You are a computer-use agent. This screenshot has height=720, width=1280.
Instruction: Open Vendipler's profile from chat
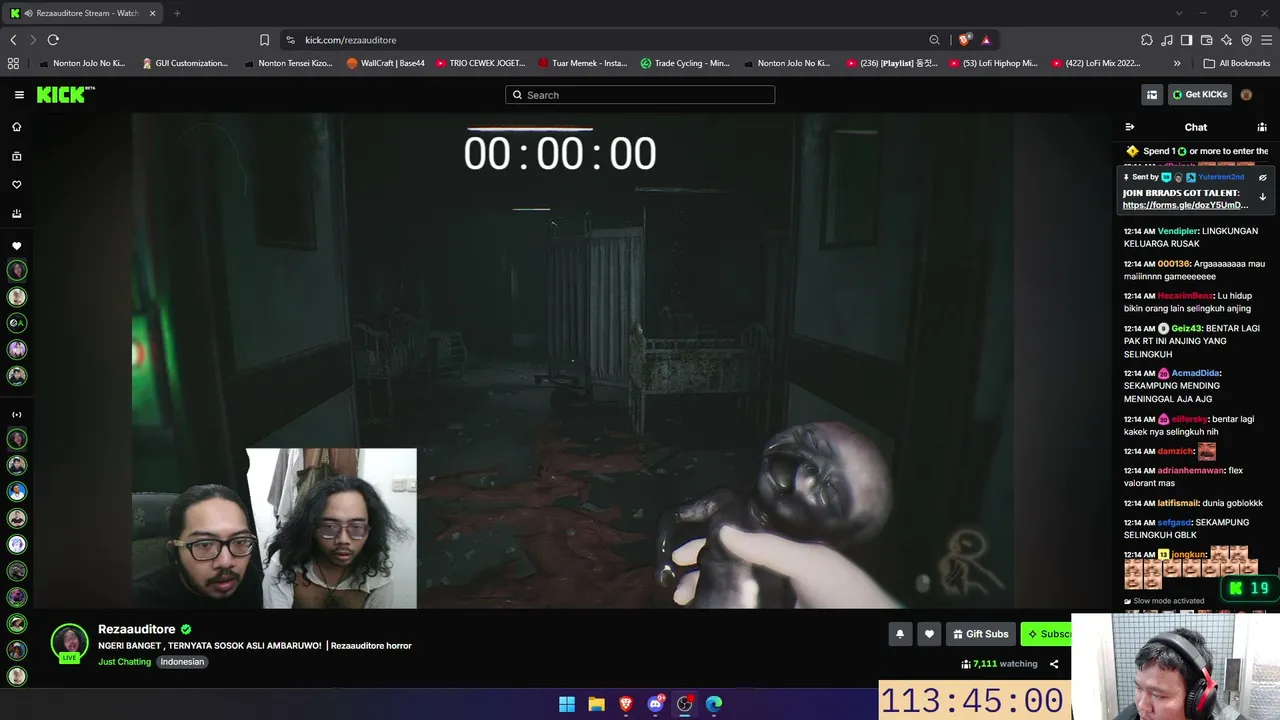[1178, 232]
